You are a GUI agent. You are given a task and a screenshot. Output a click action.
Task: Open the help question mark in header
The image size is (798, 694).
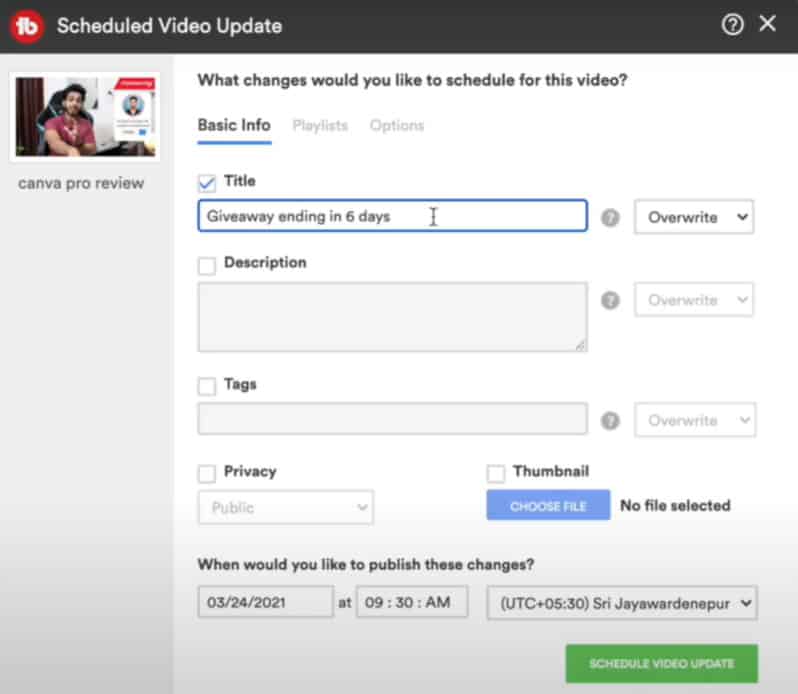(x=733, y=25)
